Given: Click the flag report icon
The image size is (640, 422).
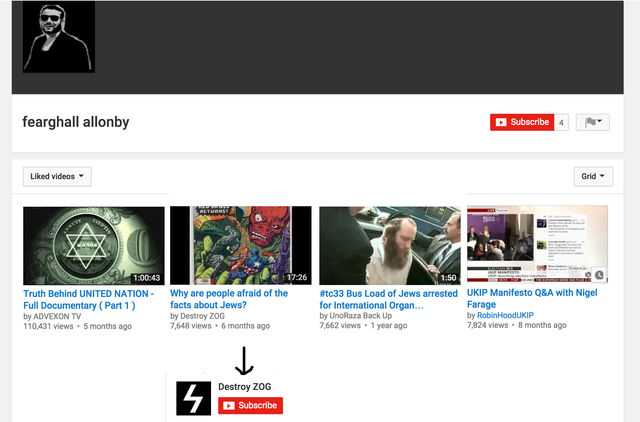Looking at the screenshot, I should (x=590, y=122).
